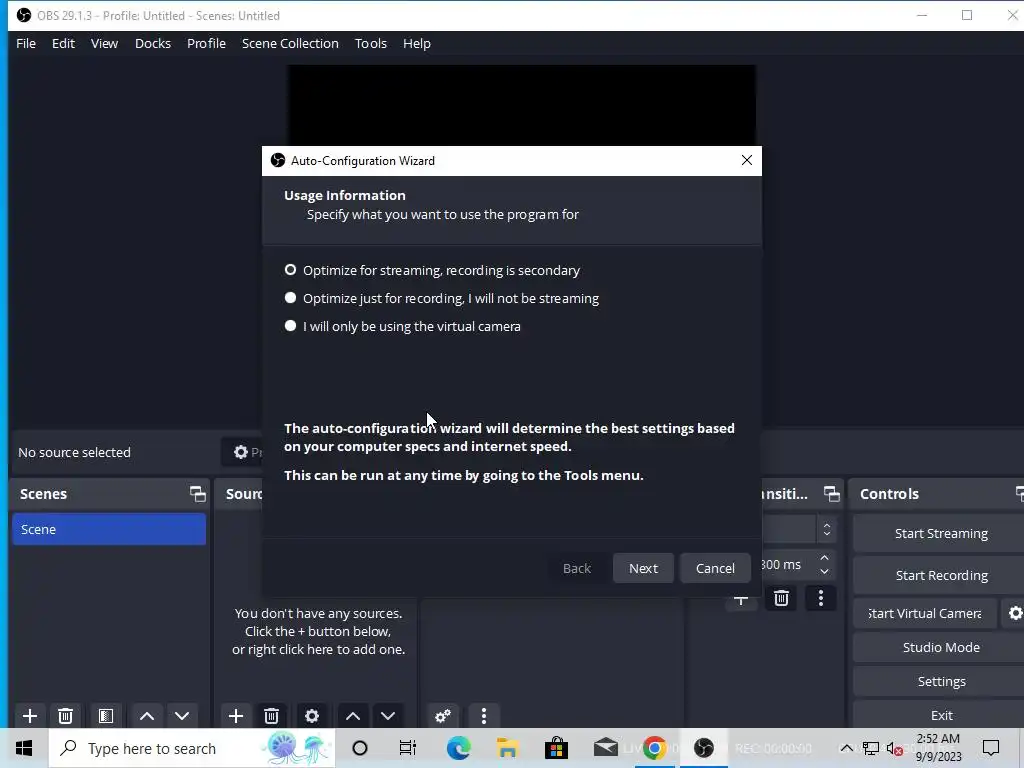This screenshot has height=768, width=1024.
Task: Click the taskbar search box
Action: [x=192, y=748]
